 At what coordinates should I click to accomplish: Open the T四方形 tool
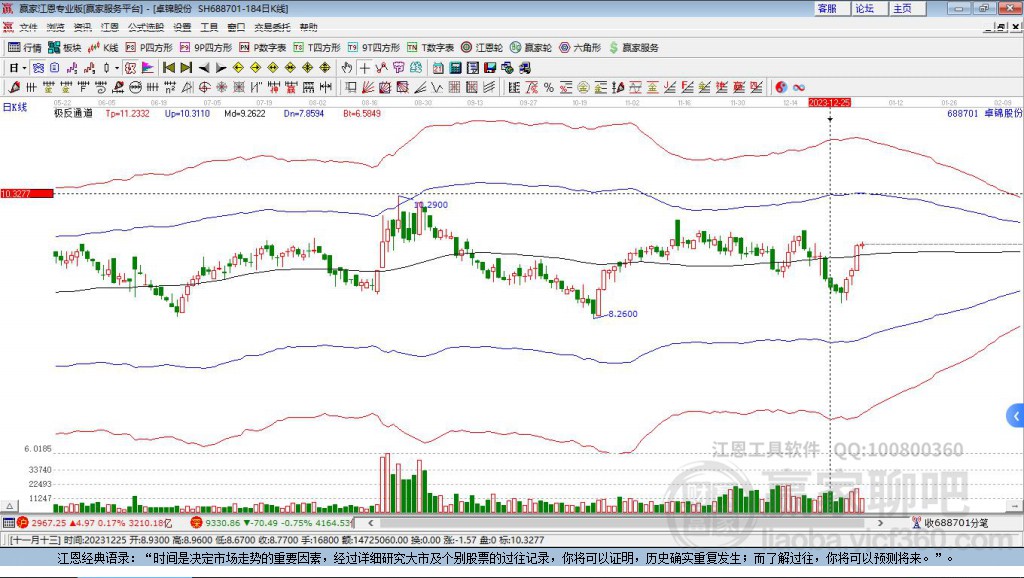[317, 48]
